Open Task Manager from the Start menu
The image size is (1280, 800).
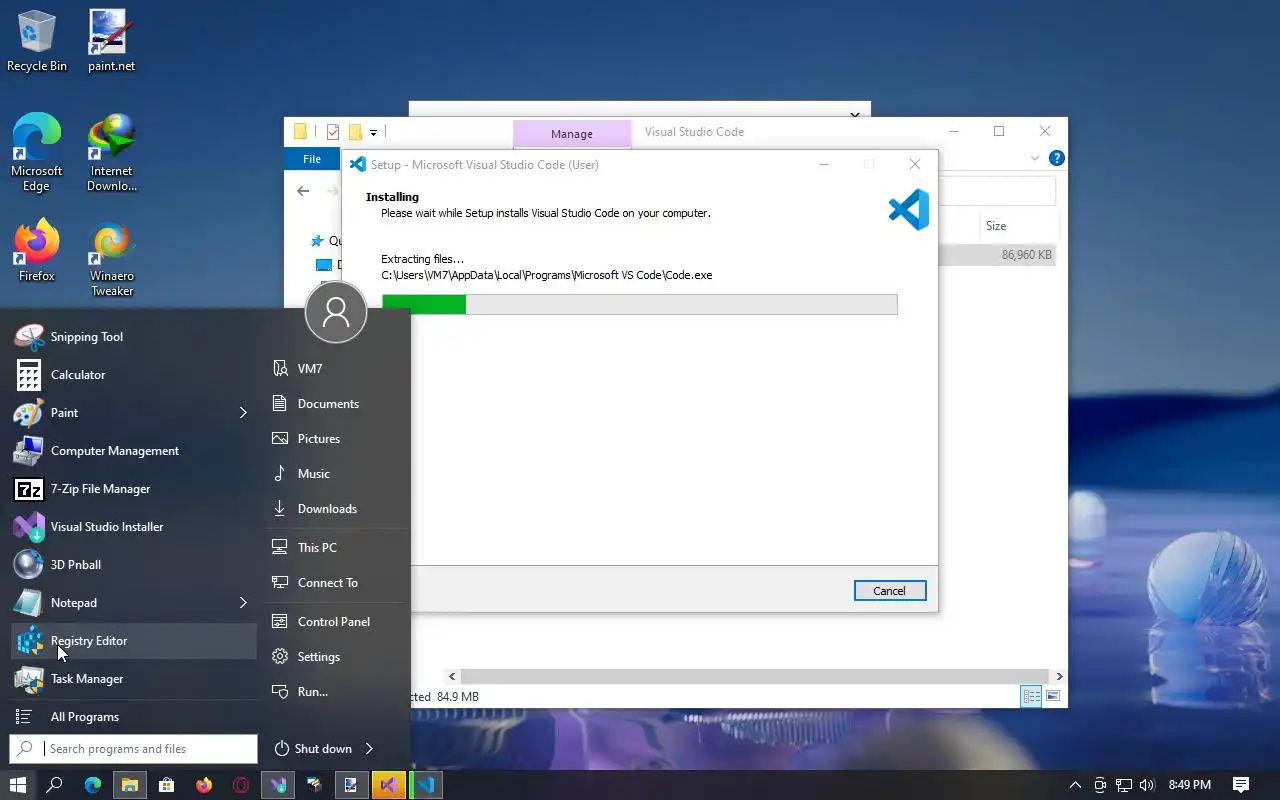[133, 679]
